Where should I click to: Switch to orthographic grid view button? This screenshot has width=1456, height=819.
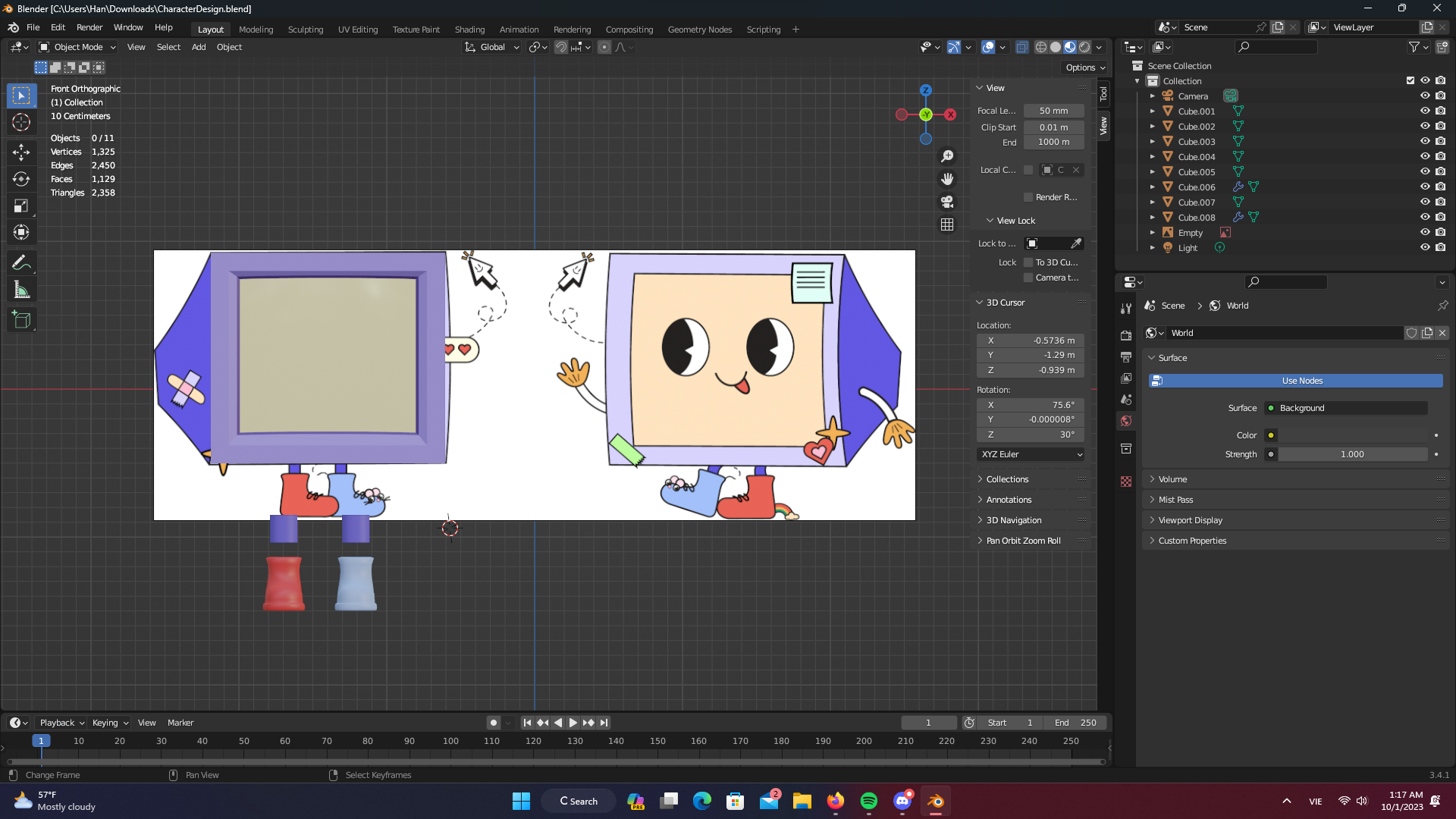(947, 224)
